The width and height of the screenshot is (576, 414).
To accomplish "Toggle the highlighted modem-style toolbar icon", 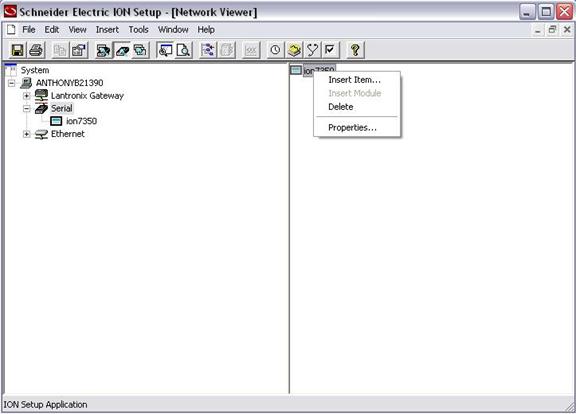I will click(122, 50).
